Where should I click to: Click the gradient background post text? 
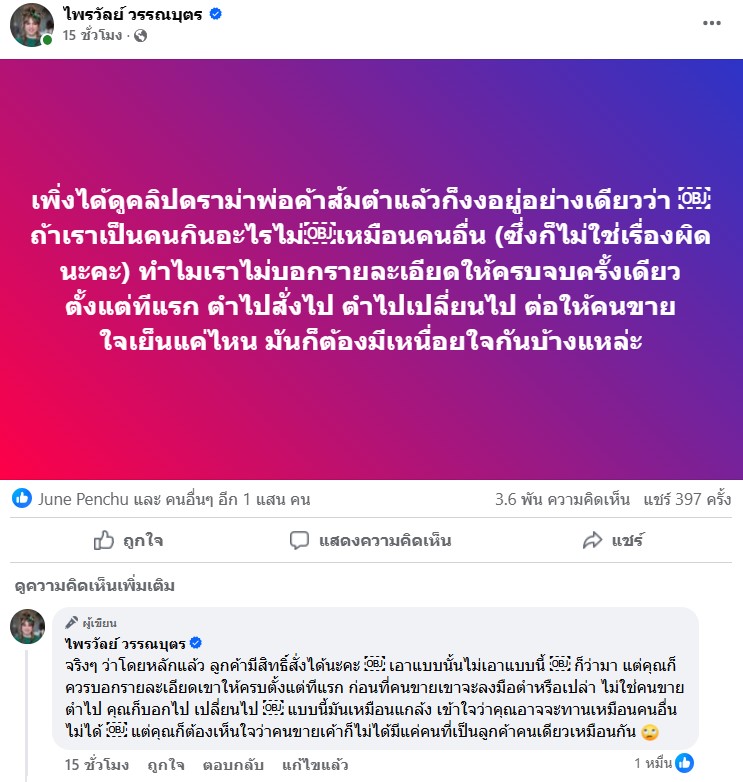point(371,271)
